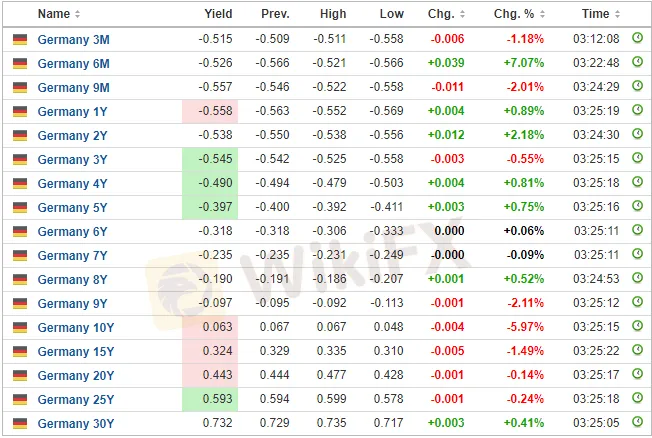This screenshot has height=438, width=652.
Task: Click the clock icon for Germany 10Y
Action: point(637,327)
